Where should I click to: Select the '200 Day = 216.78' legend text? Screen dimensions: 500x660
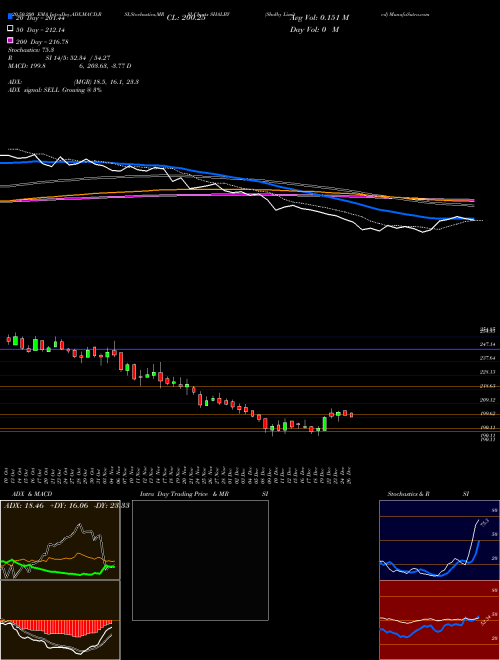coord(42,41)
